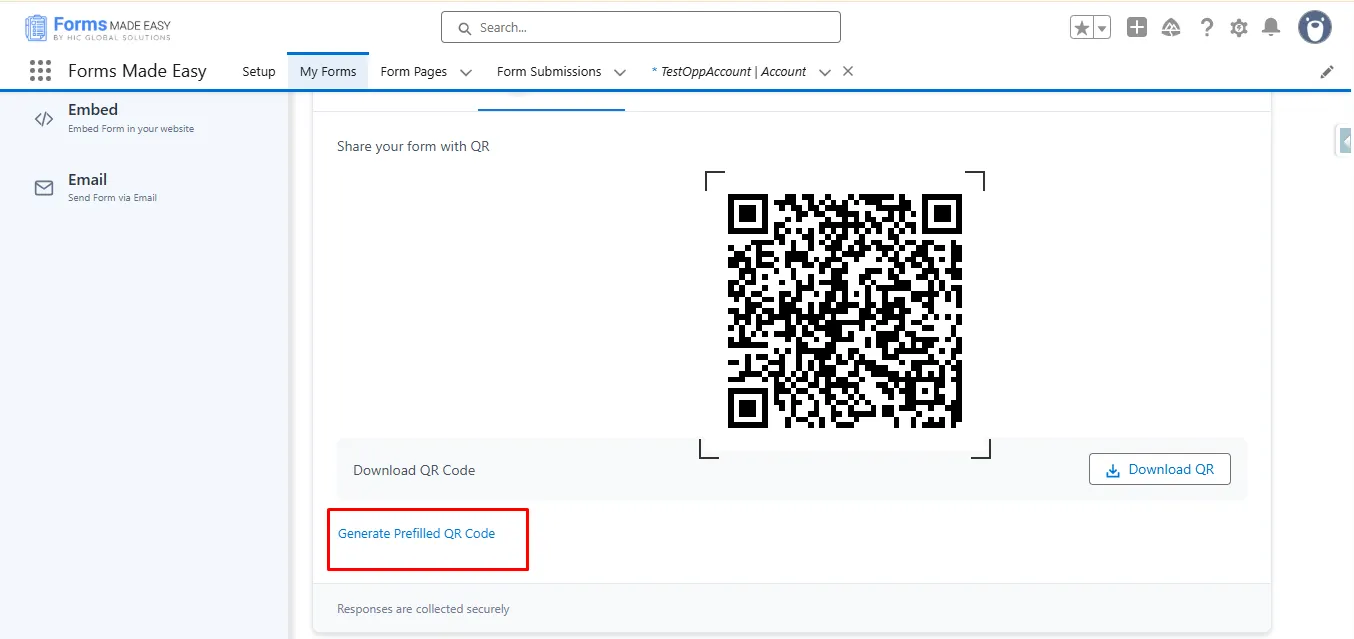Expand the Form Submissions dropdown chevron
The image size is (1354, 639).
tap(620, 72)
